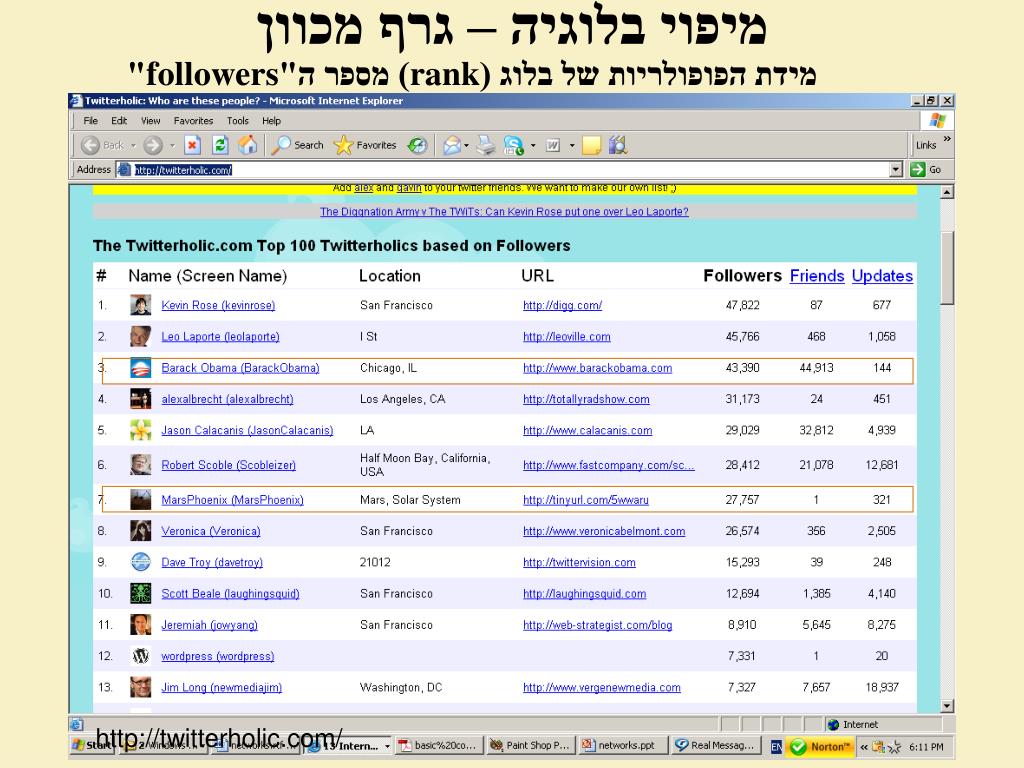
Task: Open Robert Scoble (Scobleizer) profile link
Action: (229, 465)
